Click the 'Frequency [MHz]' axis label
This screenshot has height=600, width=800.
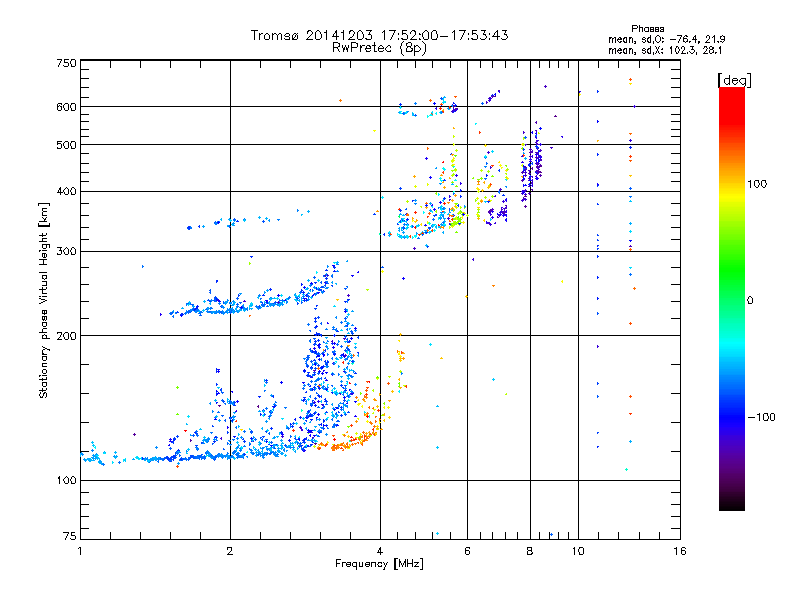[x=379, y=564]
